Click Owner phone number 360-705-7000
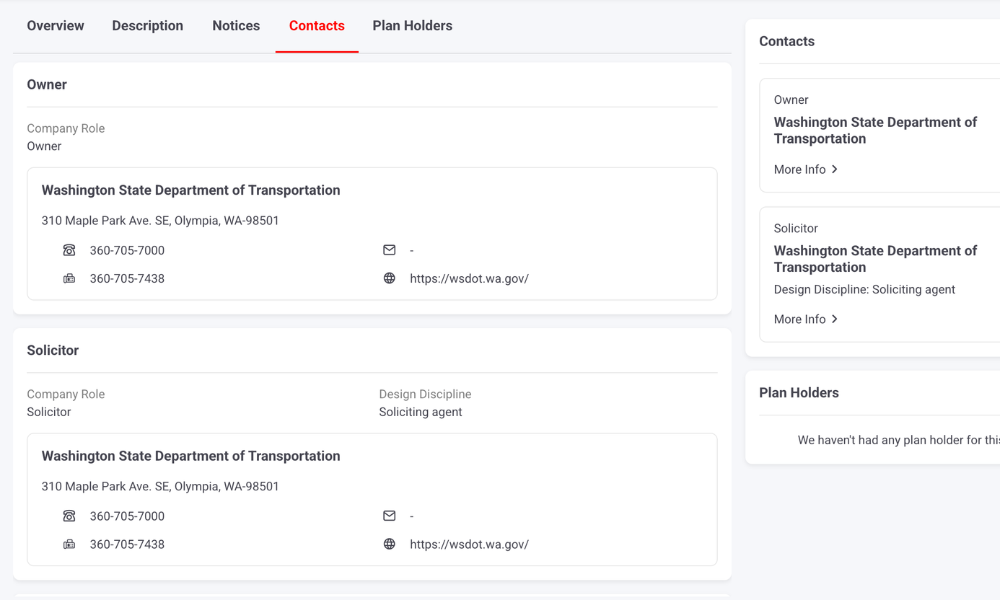1000x600 pixels. (127, 251)
